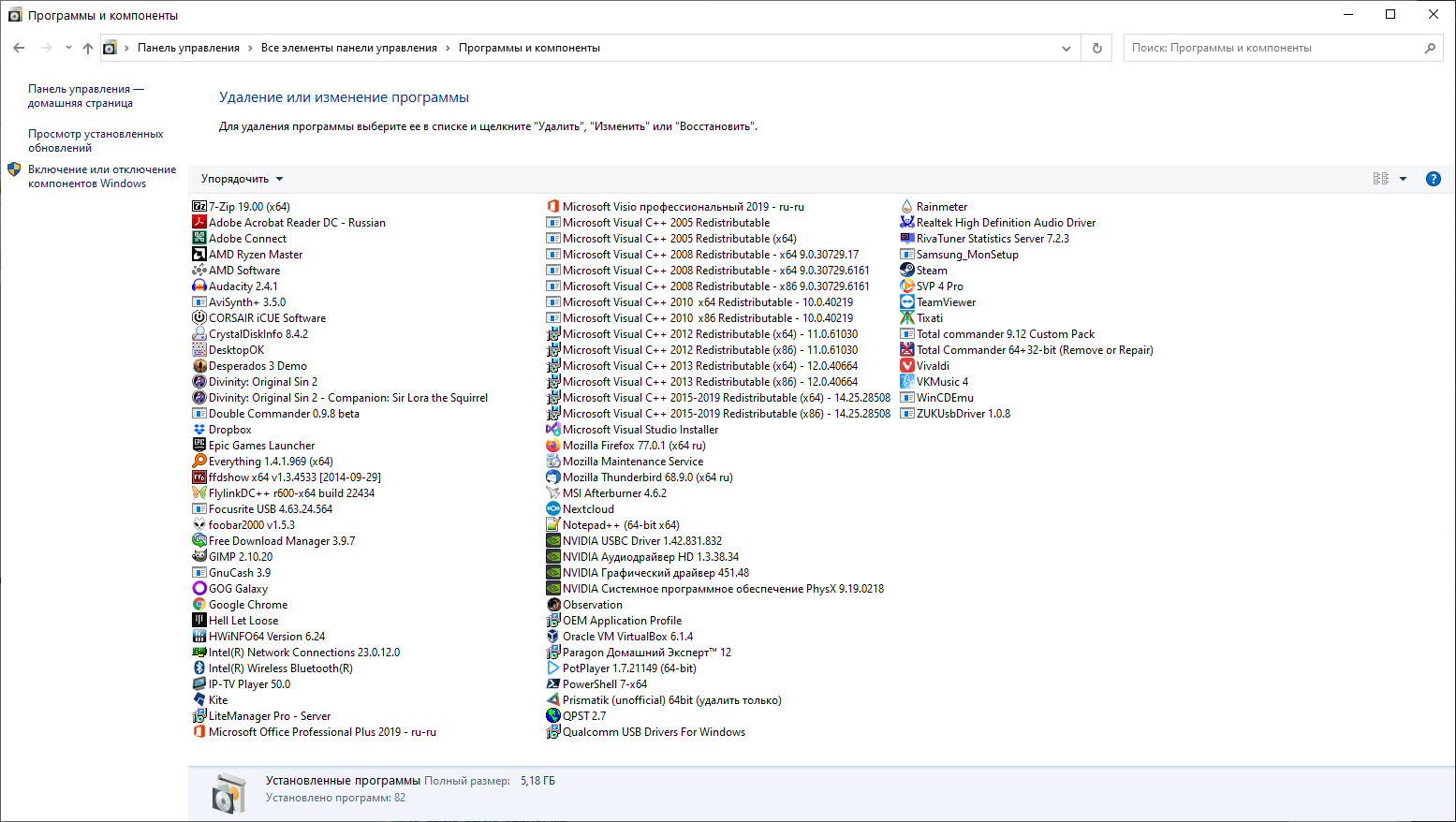Click the Oracle VM VirtualBox icon
Image resolution: width=1456 pixels, height=822 pixels.
click(x=552, y=637)
